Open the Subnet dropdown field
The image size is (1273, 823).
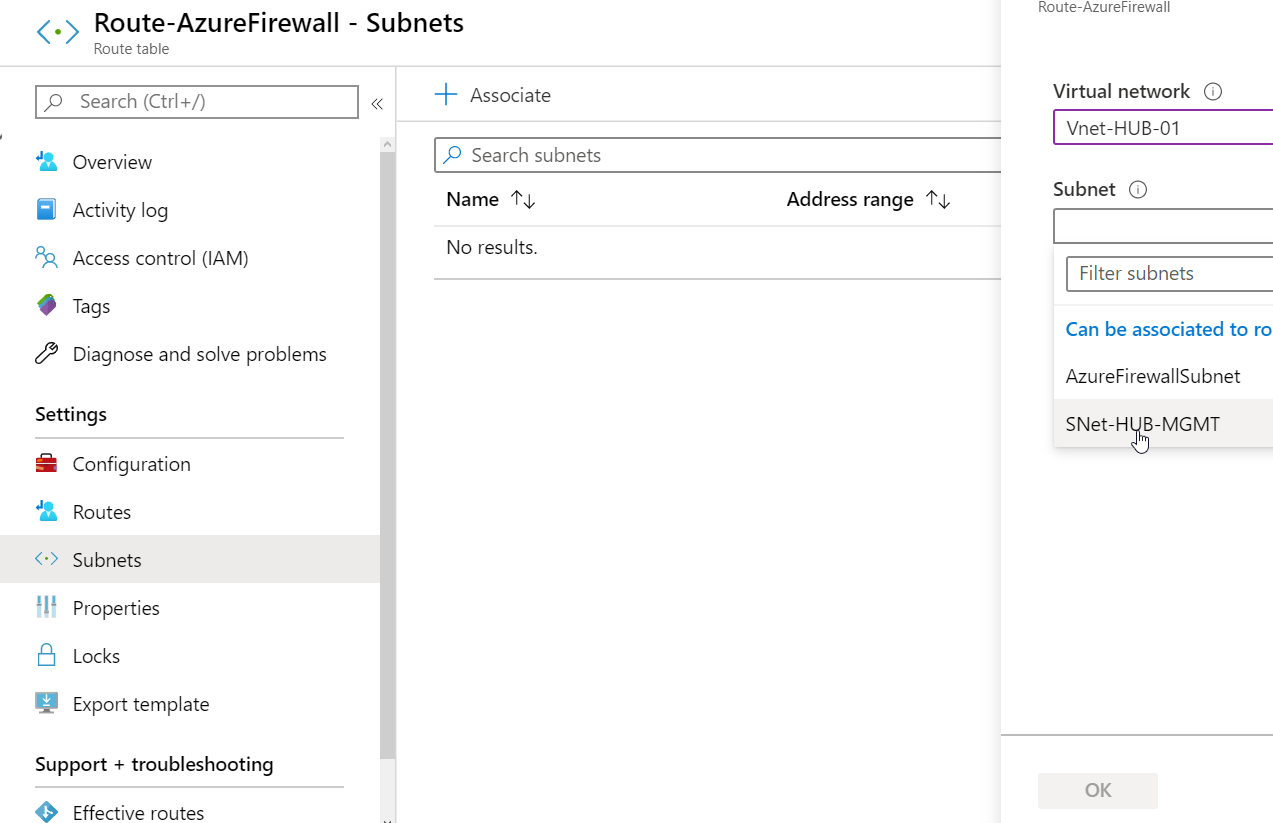tap(1163, 226)
